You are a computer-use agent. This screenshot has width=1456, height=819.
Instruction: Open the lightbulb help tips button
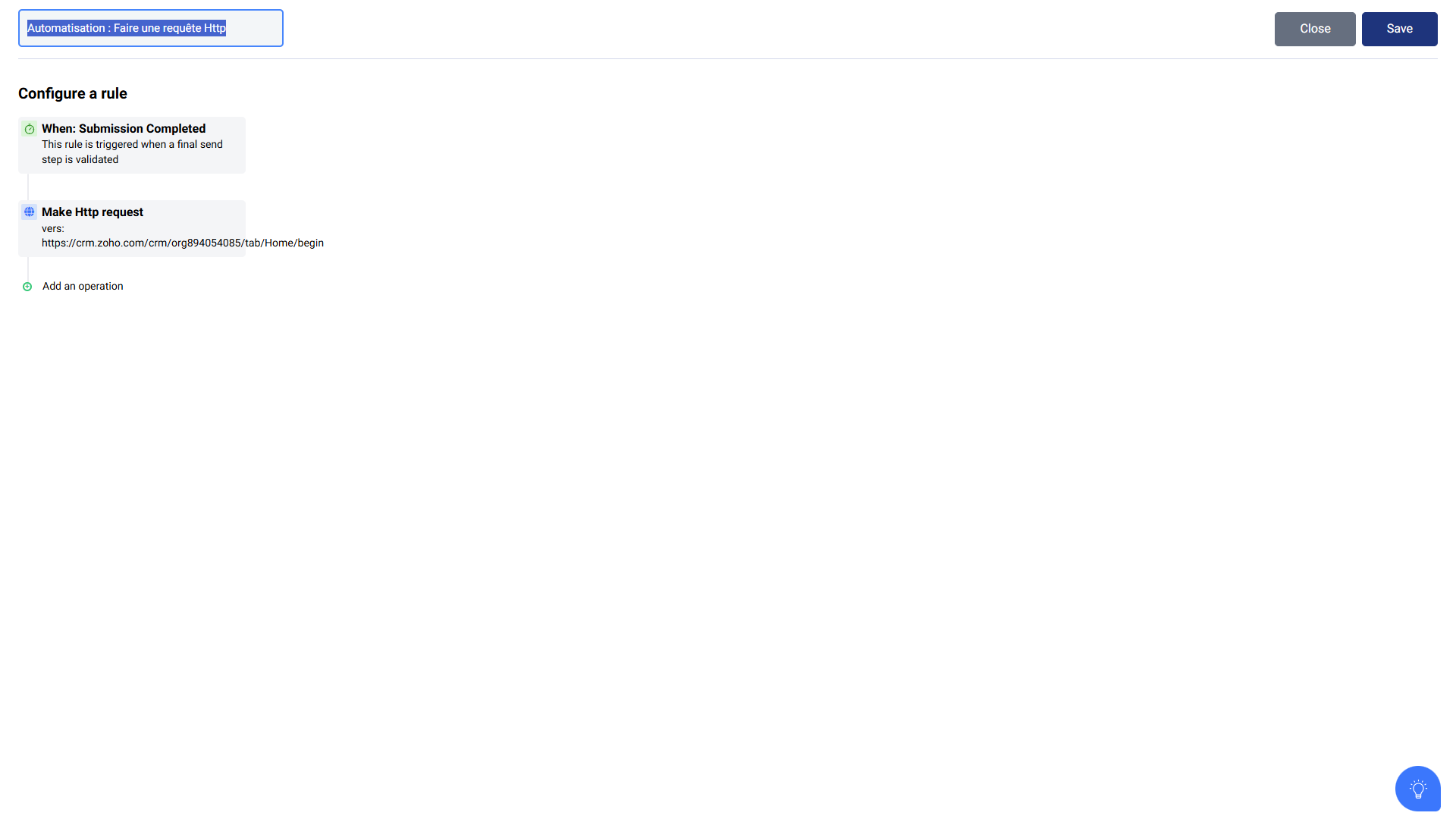[1417, 789]
